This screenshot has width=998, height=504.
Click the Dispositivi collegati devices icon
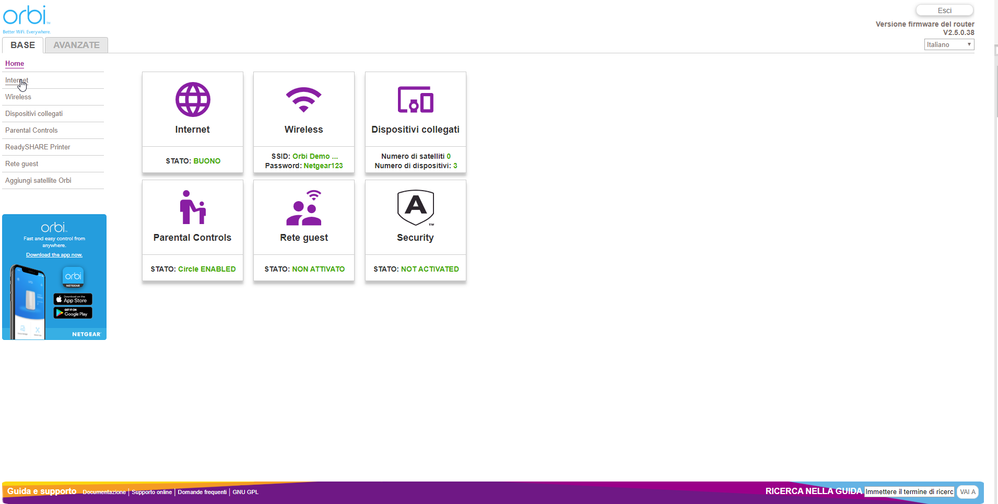pyautogui.click(x=415, y=100)
